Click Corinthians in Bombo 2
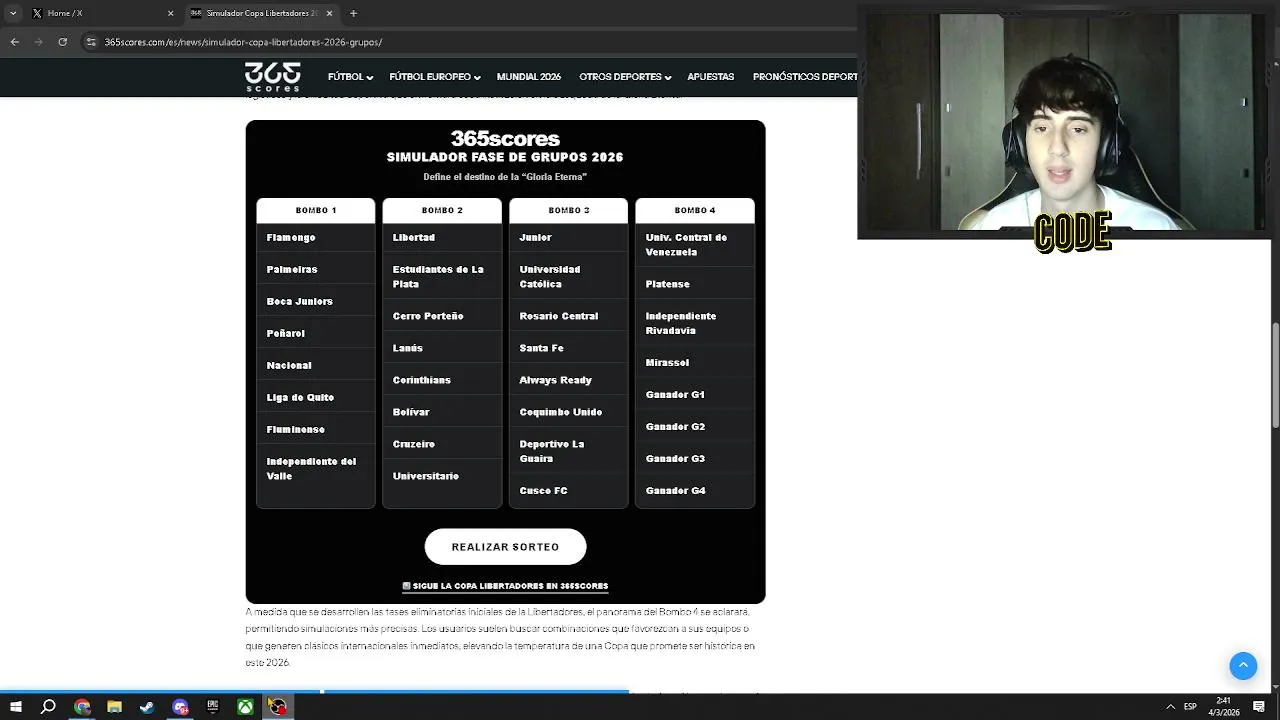Viewport: 1280px width, 720px height. (x=422, y=380)
